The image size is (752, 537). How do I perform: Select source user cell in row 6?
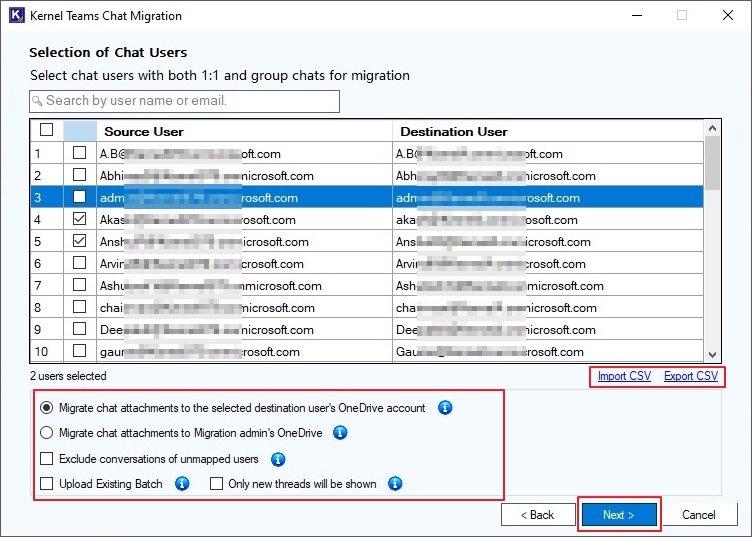245,263
